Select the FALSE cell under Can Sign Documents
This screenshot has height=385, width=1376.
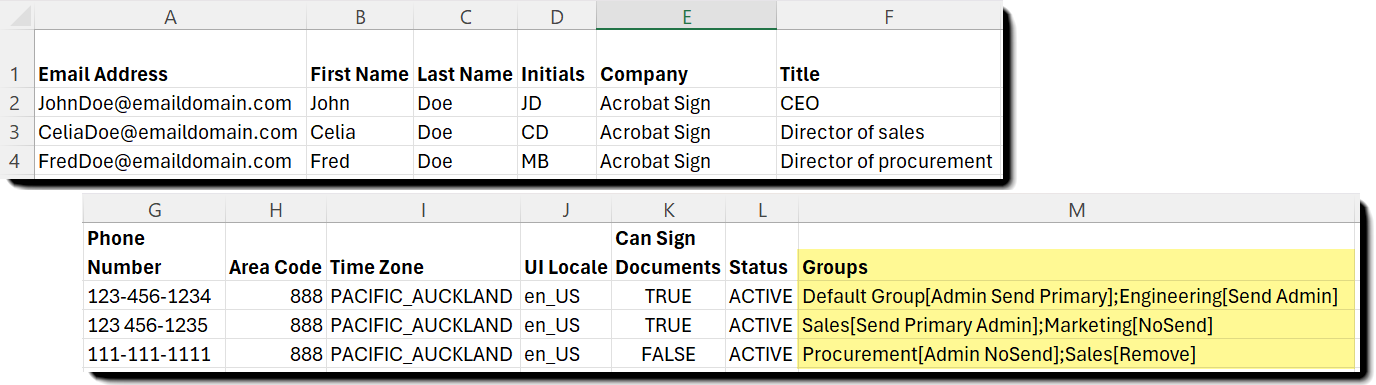[667, 354]
